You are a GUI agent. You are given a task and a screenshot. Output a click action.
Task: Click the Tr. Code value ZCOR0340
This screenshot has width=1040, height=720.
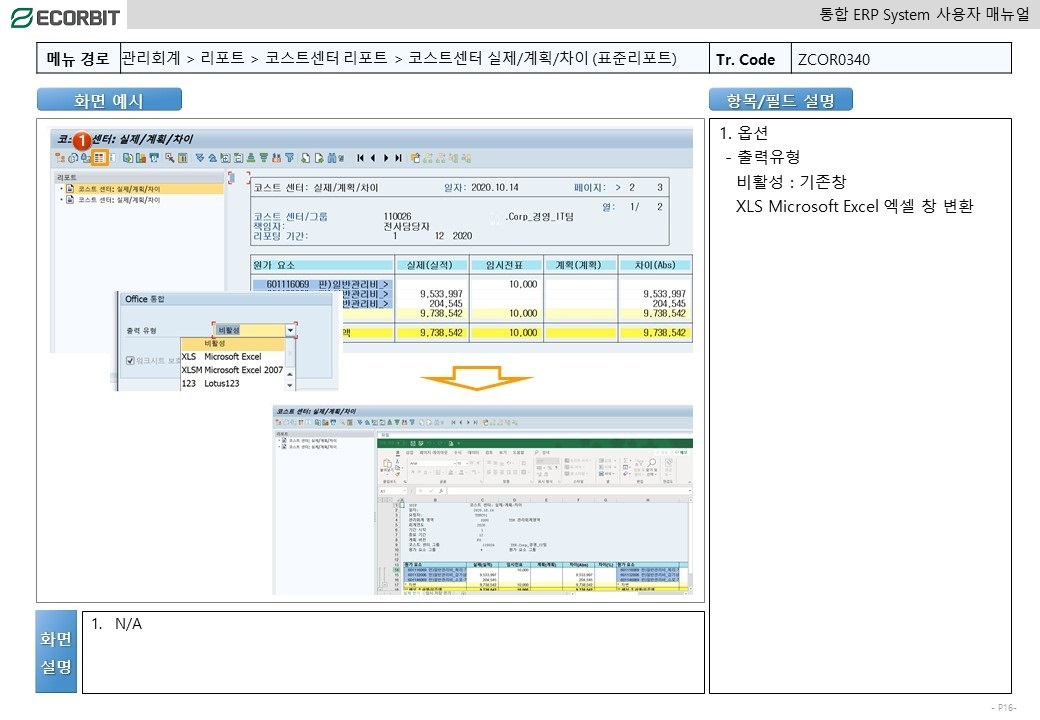(834, 60)
